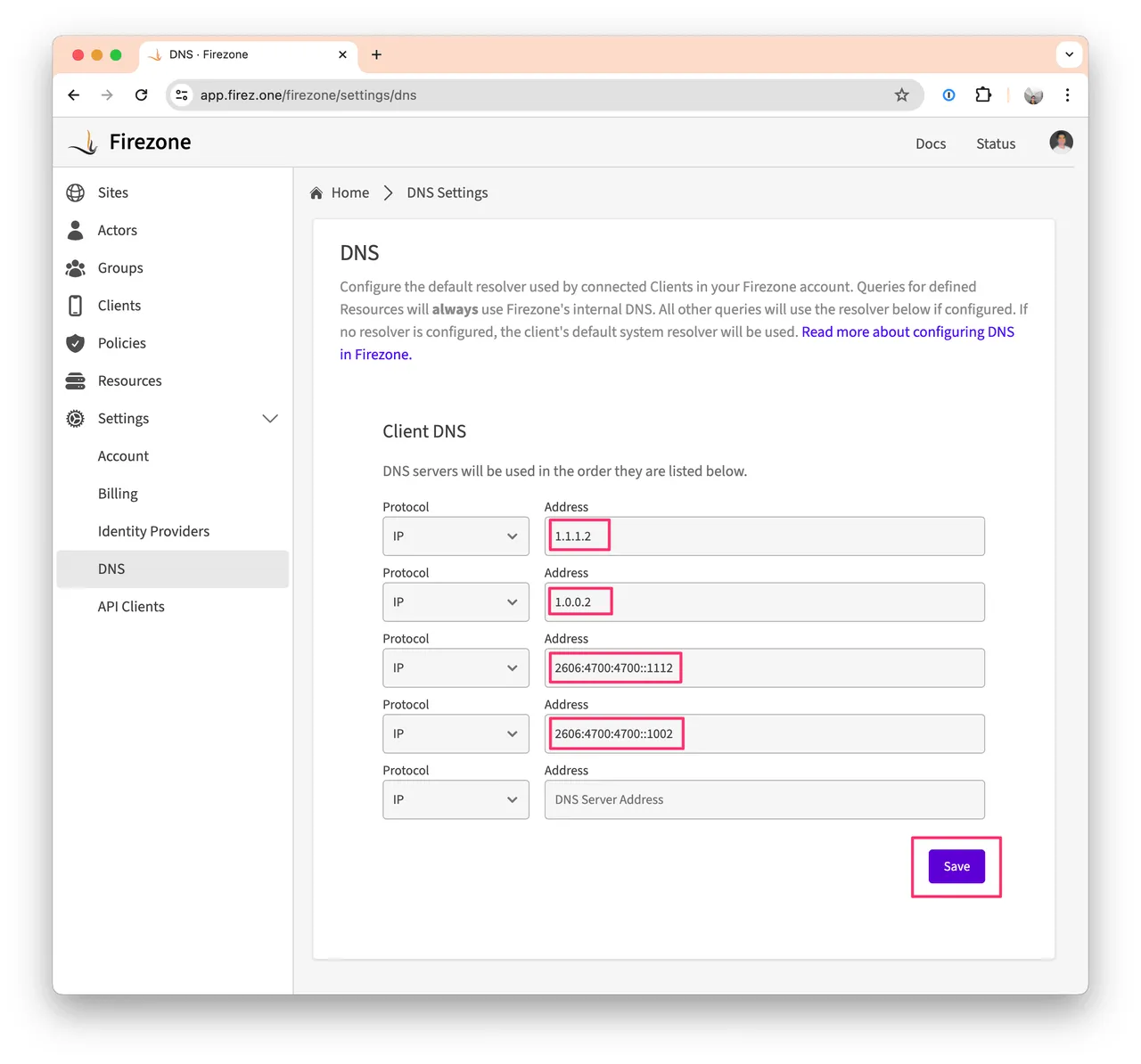Click the browser forward arrow

pyautogui.click(x=107, y=95)
